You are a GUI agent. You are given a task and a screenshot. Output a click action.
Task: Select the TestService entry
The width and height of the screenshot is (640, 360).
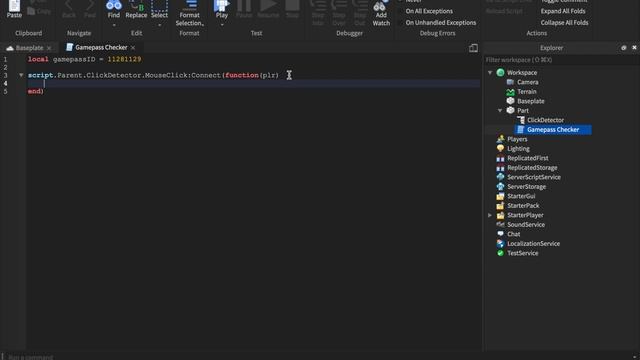(522, 253)
